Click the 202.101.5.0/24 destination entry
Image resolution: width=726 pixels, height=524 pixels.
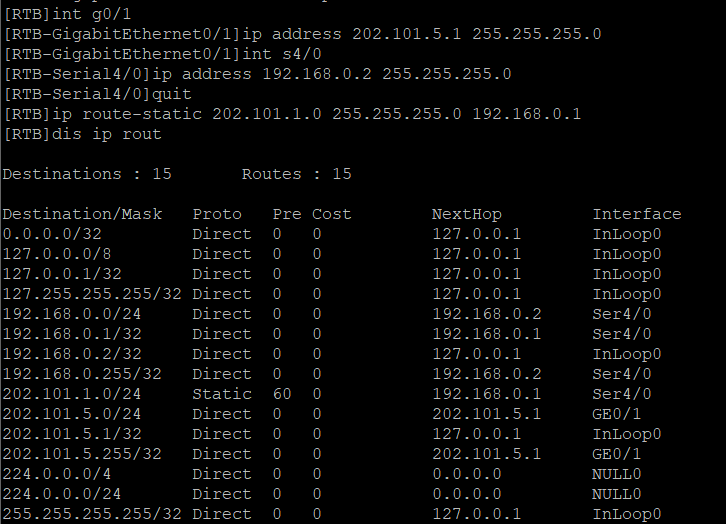pos(72,413)
